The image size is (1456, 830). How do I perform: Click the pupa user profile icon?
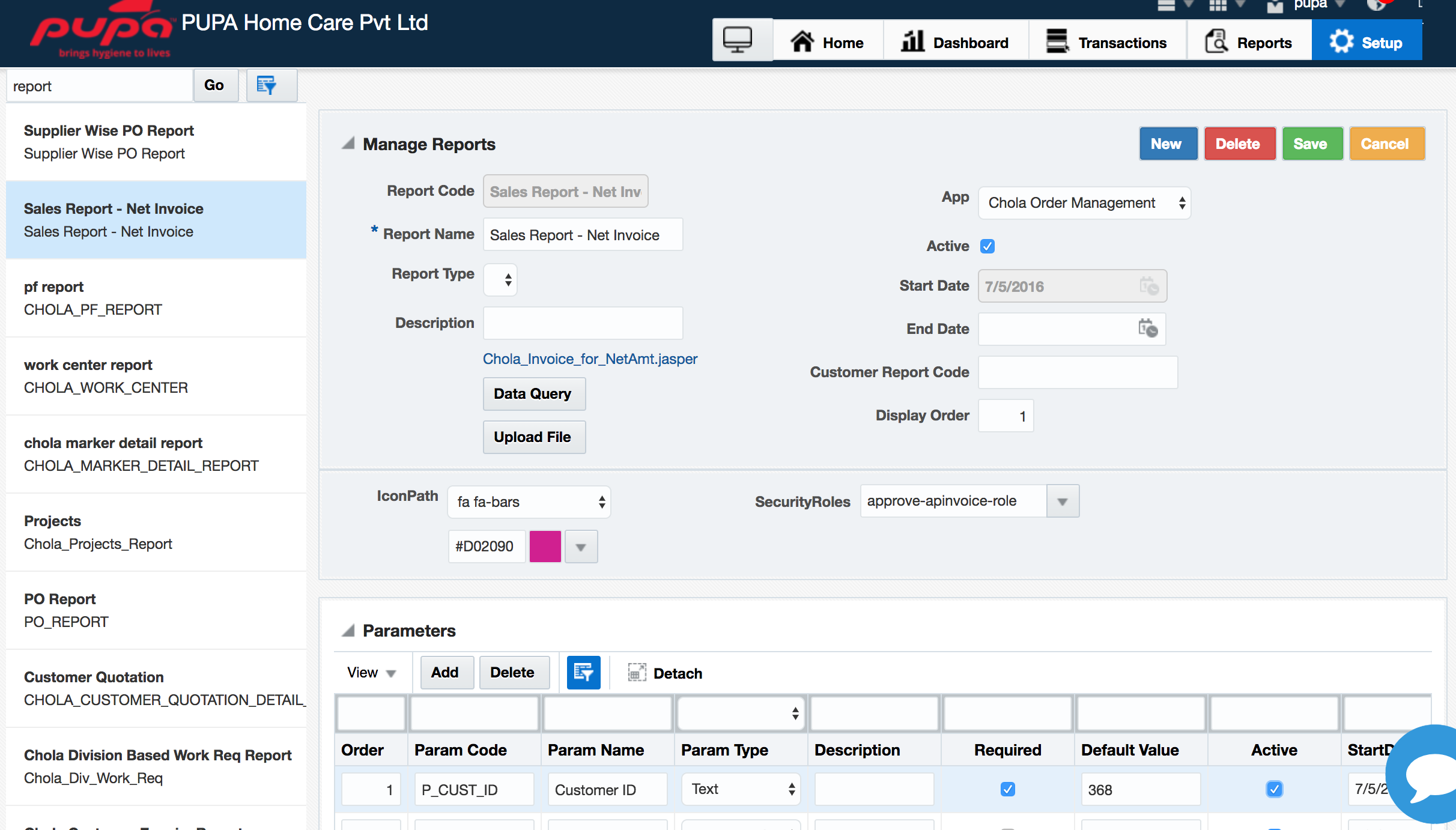[x=1275, y=6]
